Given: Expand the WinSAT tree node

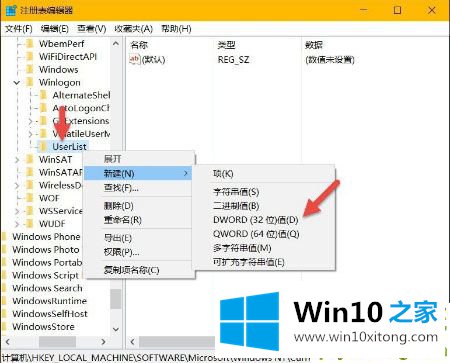Looking at the screenshot, I should 17,160.
